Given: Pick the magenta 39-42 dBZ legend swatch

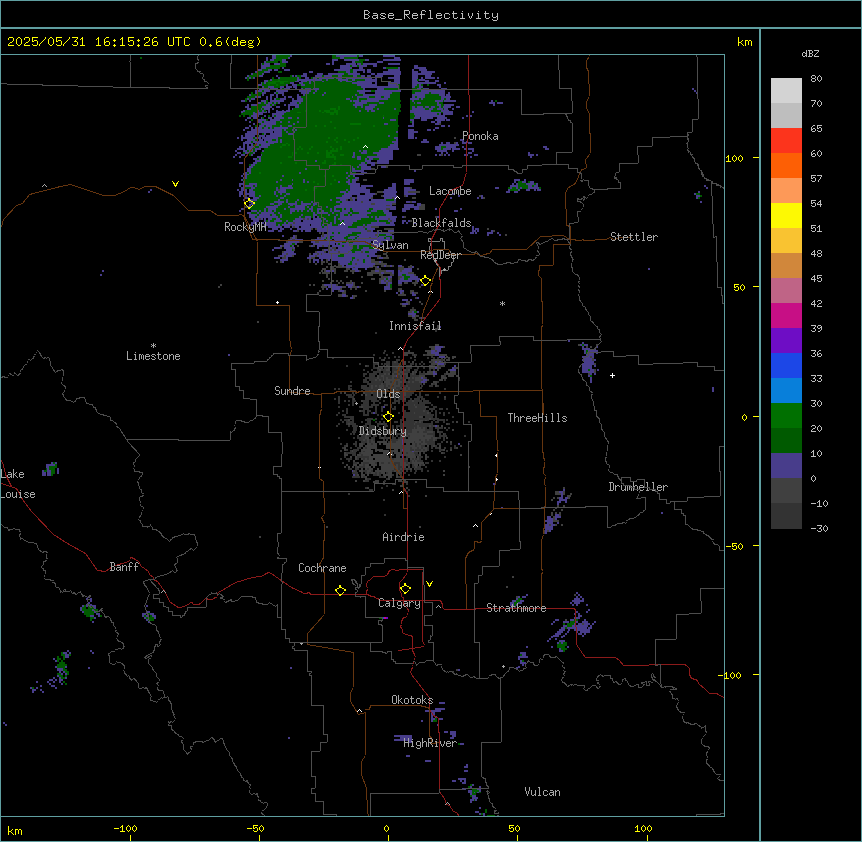Looking at the screenshot, I should coord(786,316).
